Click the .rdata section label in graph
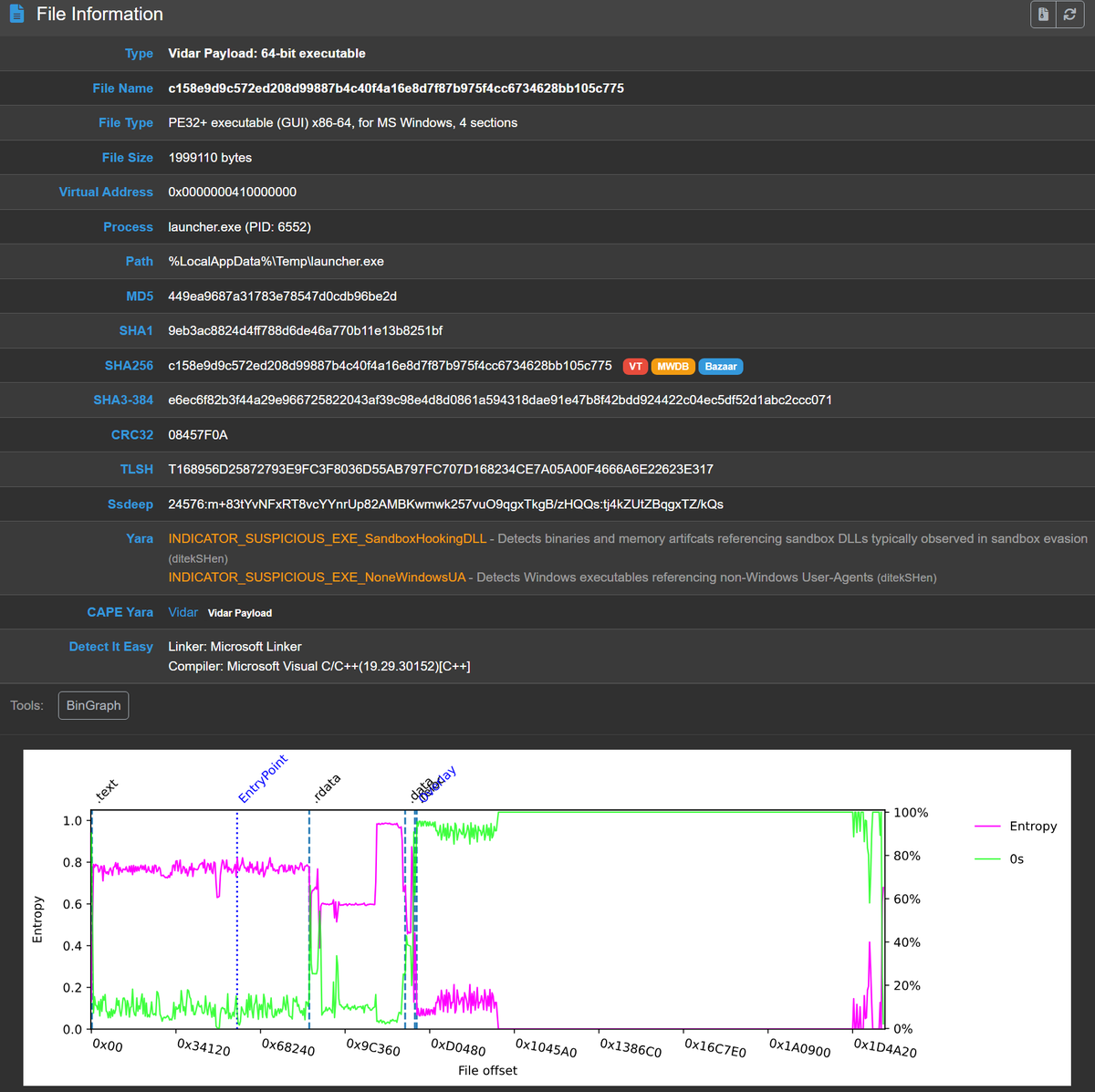The height and width of the screenshot is (1092, 1095). pyautogui.click(x=326, y=789)
